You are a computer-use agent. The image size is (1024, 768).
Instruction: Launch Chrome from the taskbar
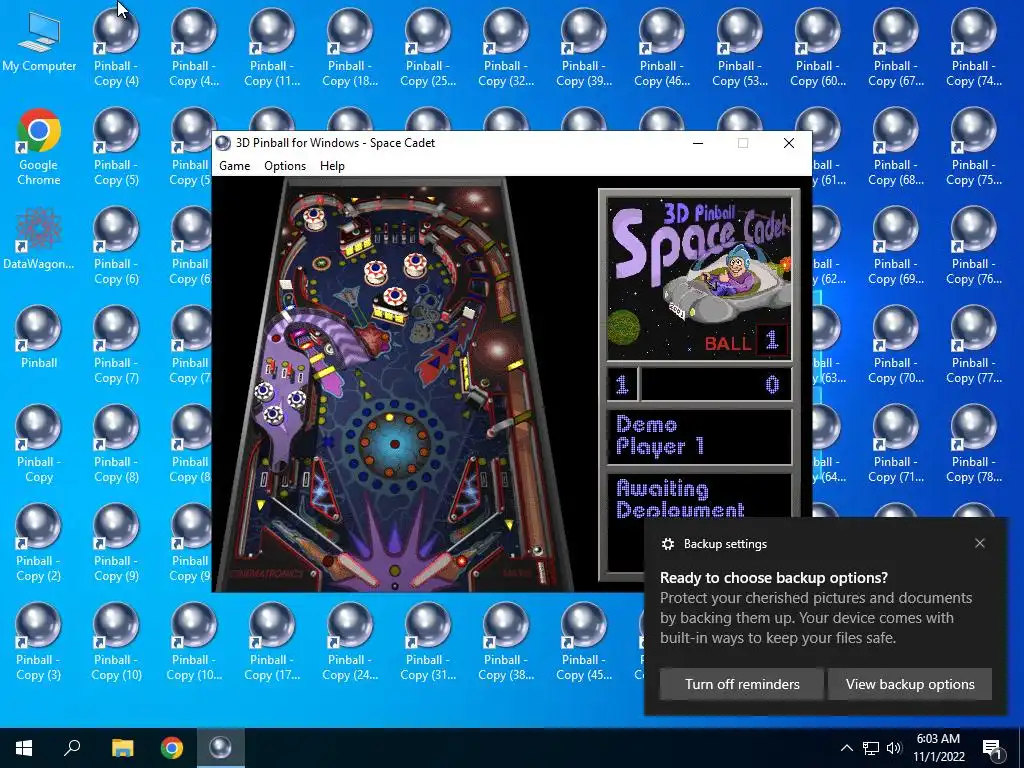click(172, 748)
